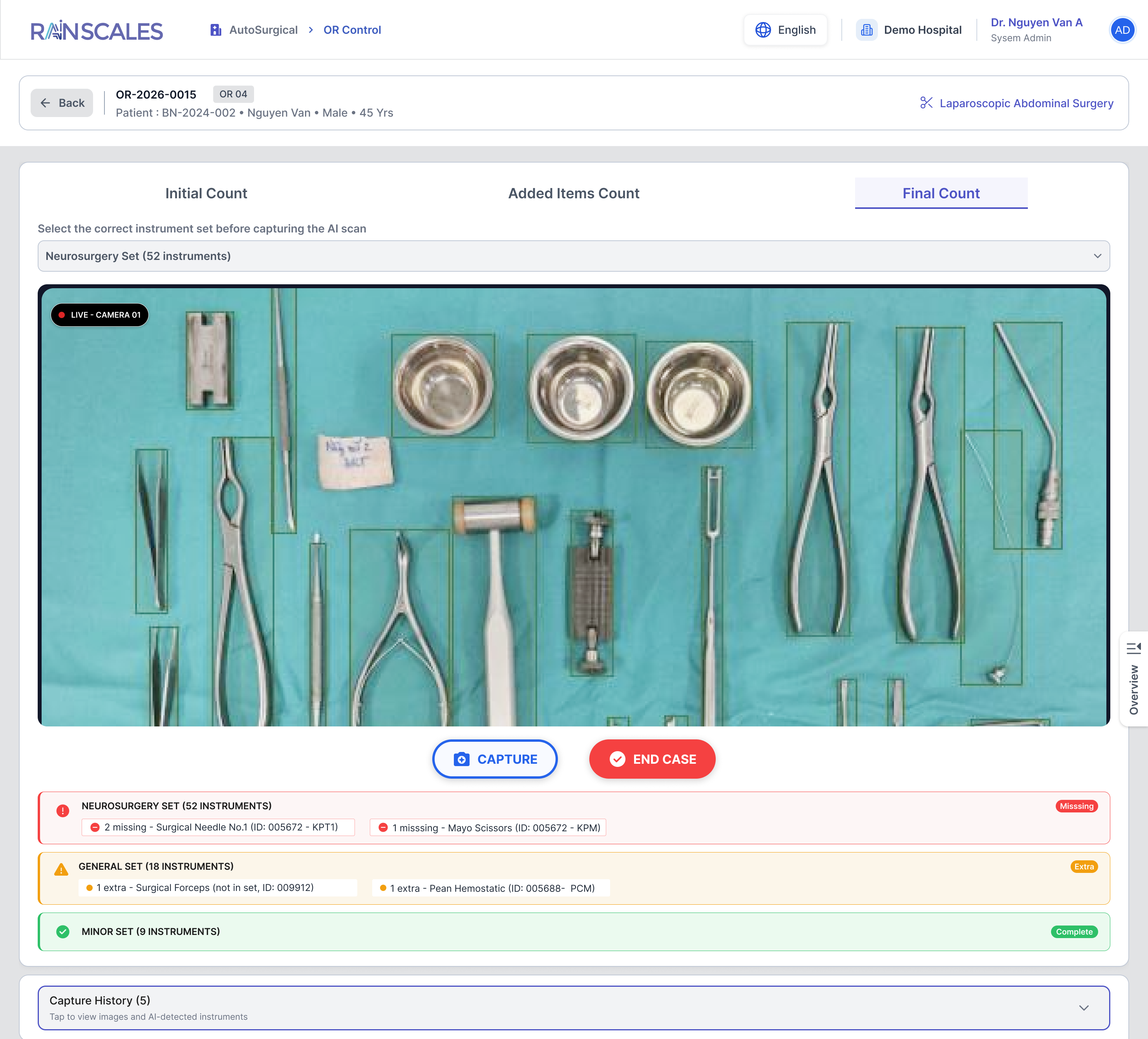The width and height of the screenshot is (1148, 1039).
Task: Select the Final Count tab
Action: (x=941, y=194)
